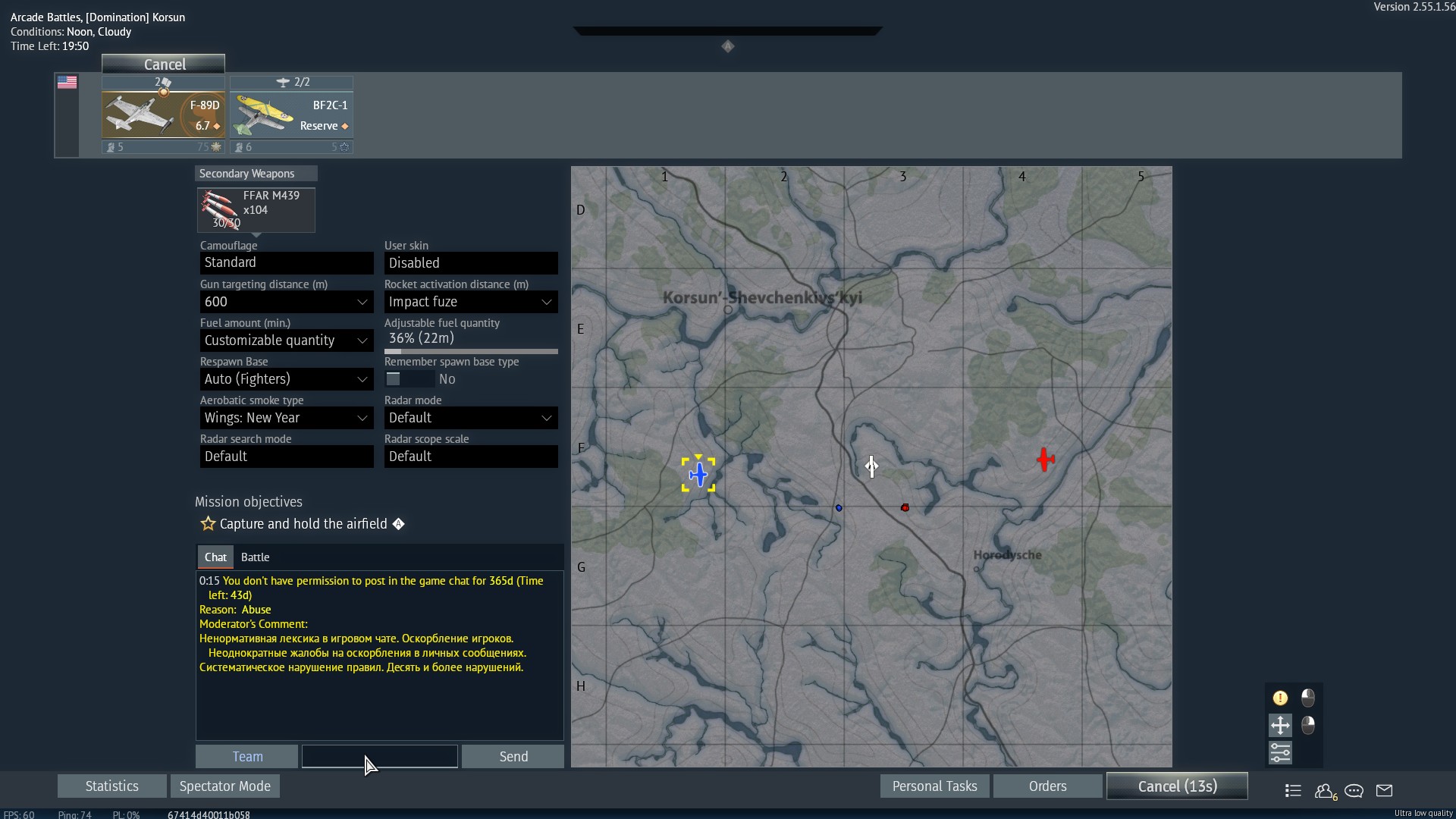Click the map pan arrows icon
Screen dimensions: 1456x819
click(1280, 726)
